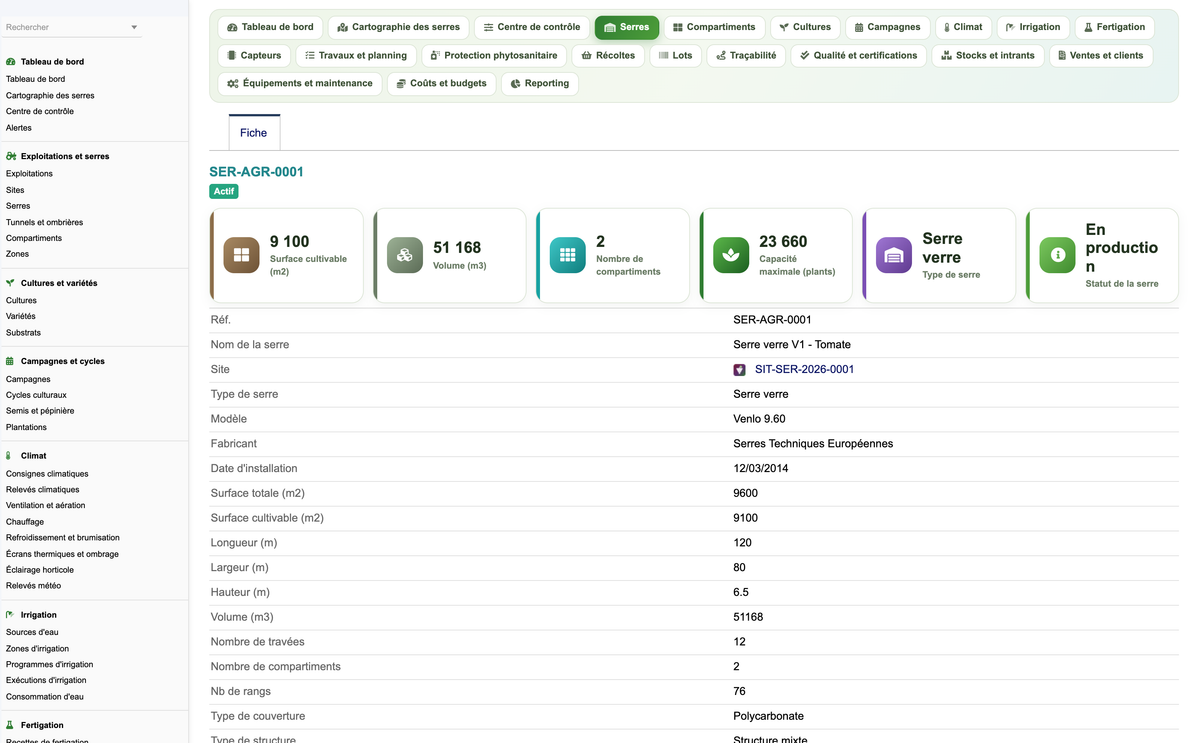Open Ventes et clients button
This screenshot has height=743, width=1200.
1100,55
